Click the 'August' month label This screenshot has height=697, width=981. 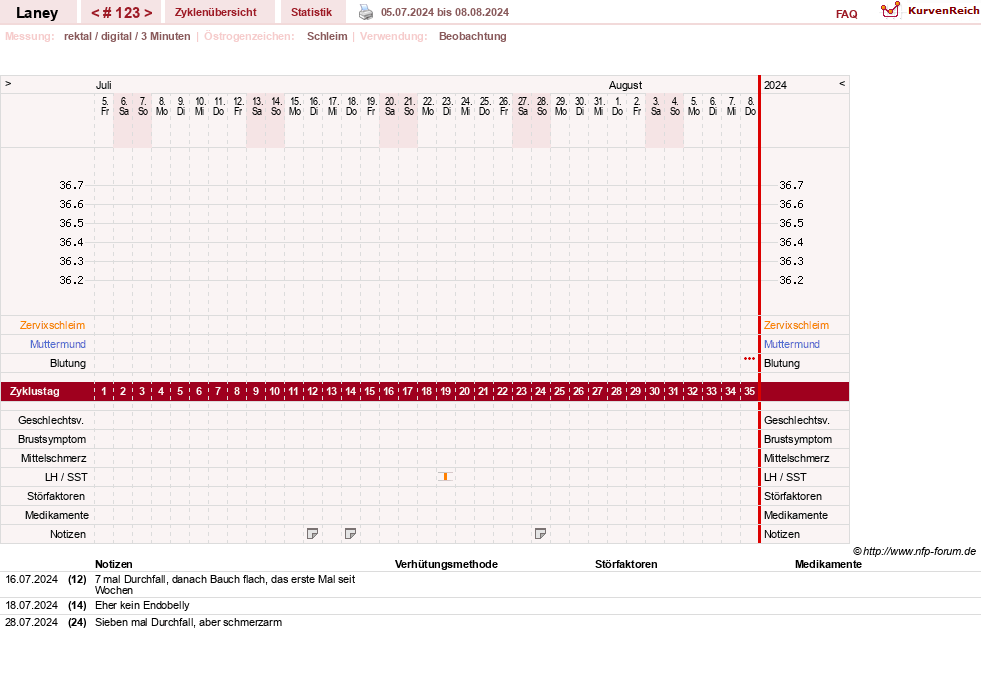(x=626, y=85)
